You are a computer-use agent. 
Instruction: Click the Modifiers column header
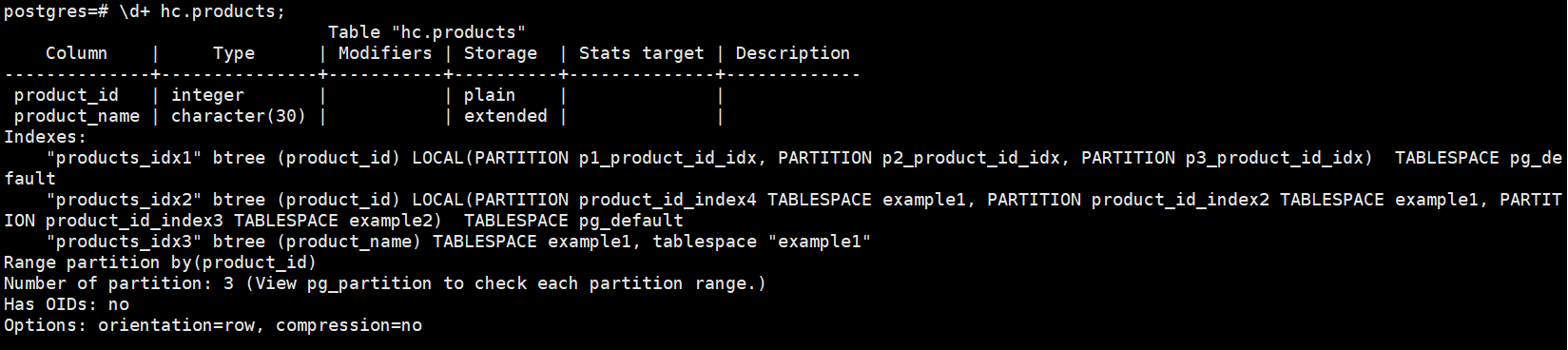(385, 53)
